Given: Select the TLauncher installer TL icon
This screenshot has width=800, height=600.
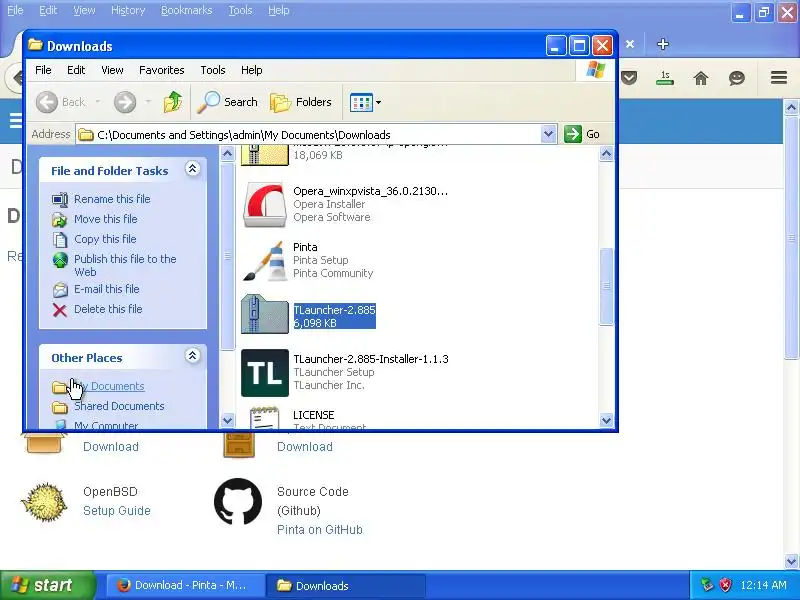Looking at the screenshot, I should coord(265,373).
